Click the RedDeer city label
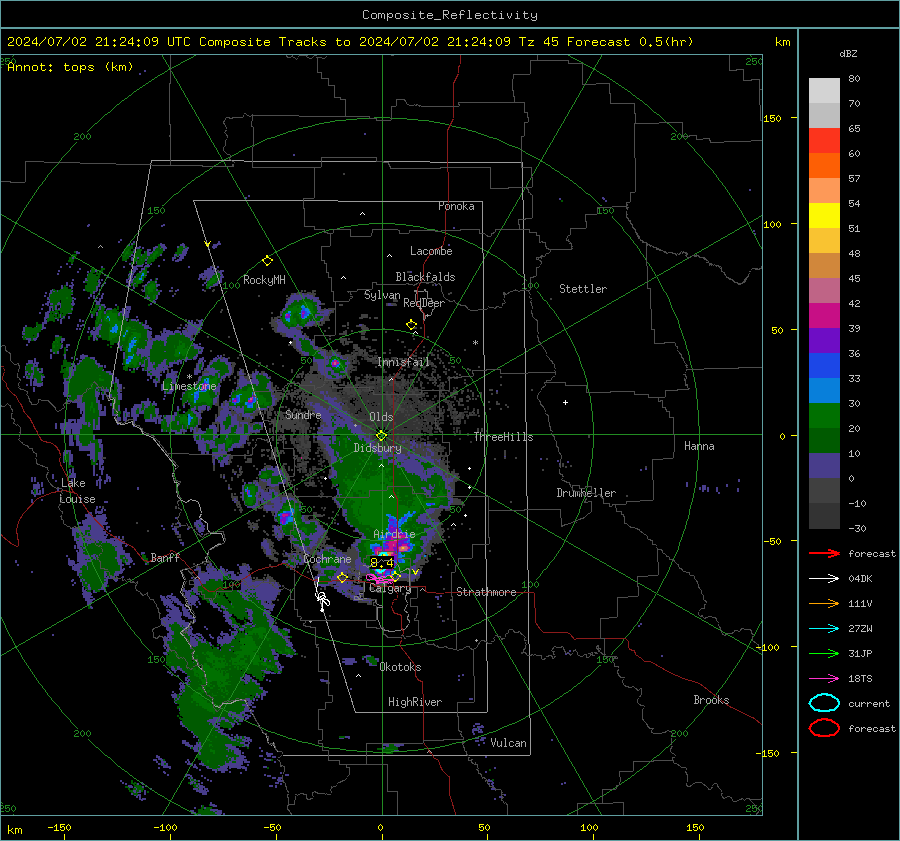900x841 pixels. (x=424, y=303)
